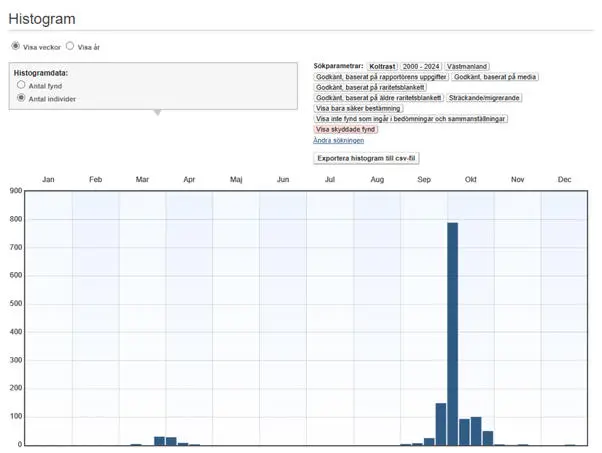Click the 'Visa skyddade fynd' red tag
Screen dimensions: 602x453
346,129
